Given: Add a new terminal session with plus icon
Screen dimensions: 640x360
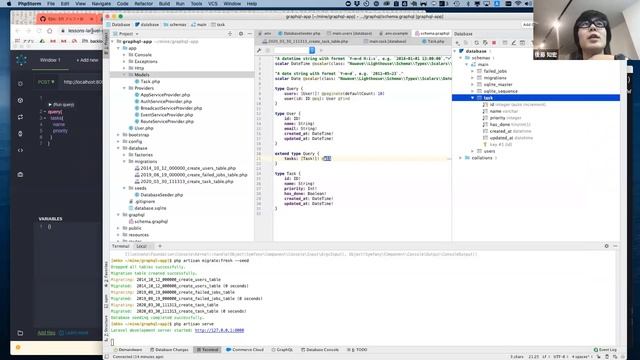Looking at the screenshot, I should pyautogui.click(x=160, y=246).
